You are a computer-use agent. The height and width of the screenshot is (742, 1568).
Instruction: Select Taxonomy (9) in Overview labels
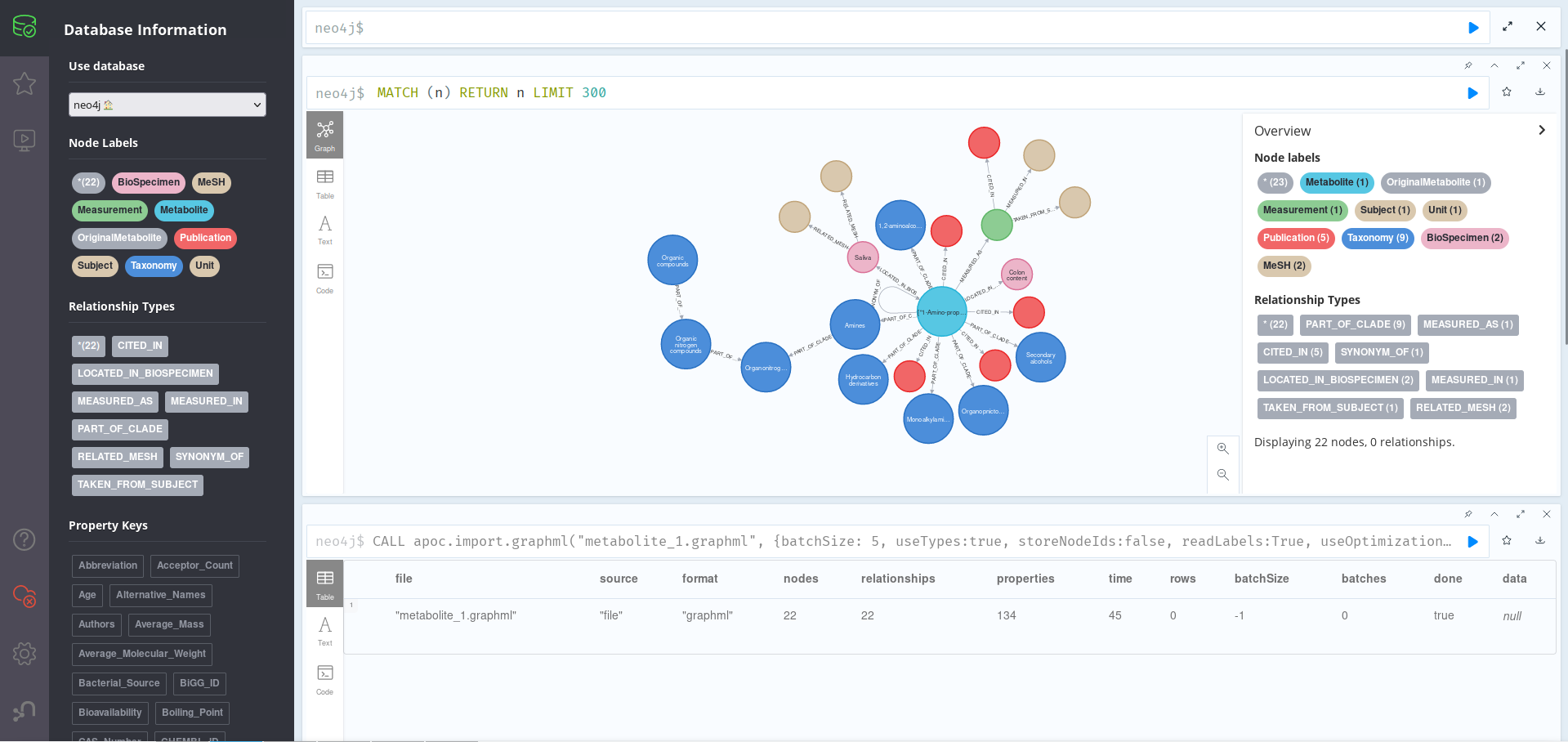(1378, 238)
